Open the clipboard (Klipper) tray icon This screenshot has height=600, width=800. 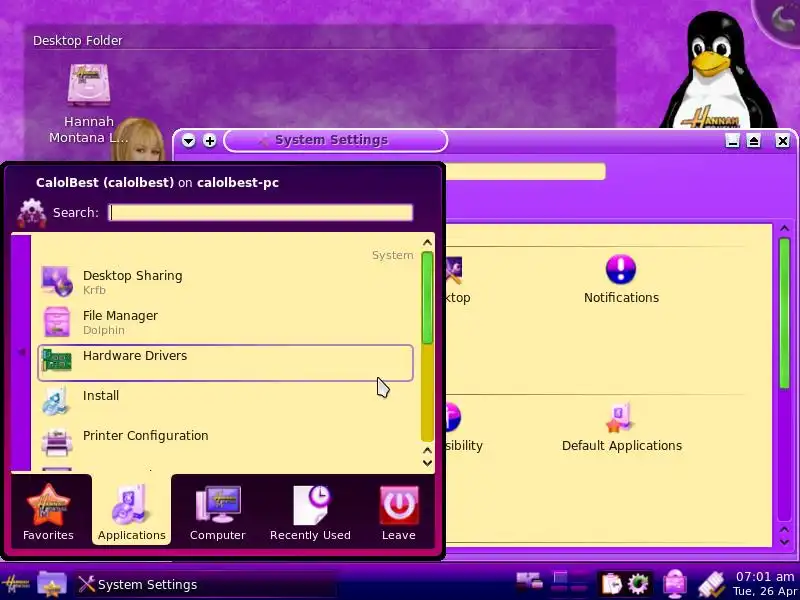click(611, 584)
